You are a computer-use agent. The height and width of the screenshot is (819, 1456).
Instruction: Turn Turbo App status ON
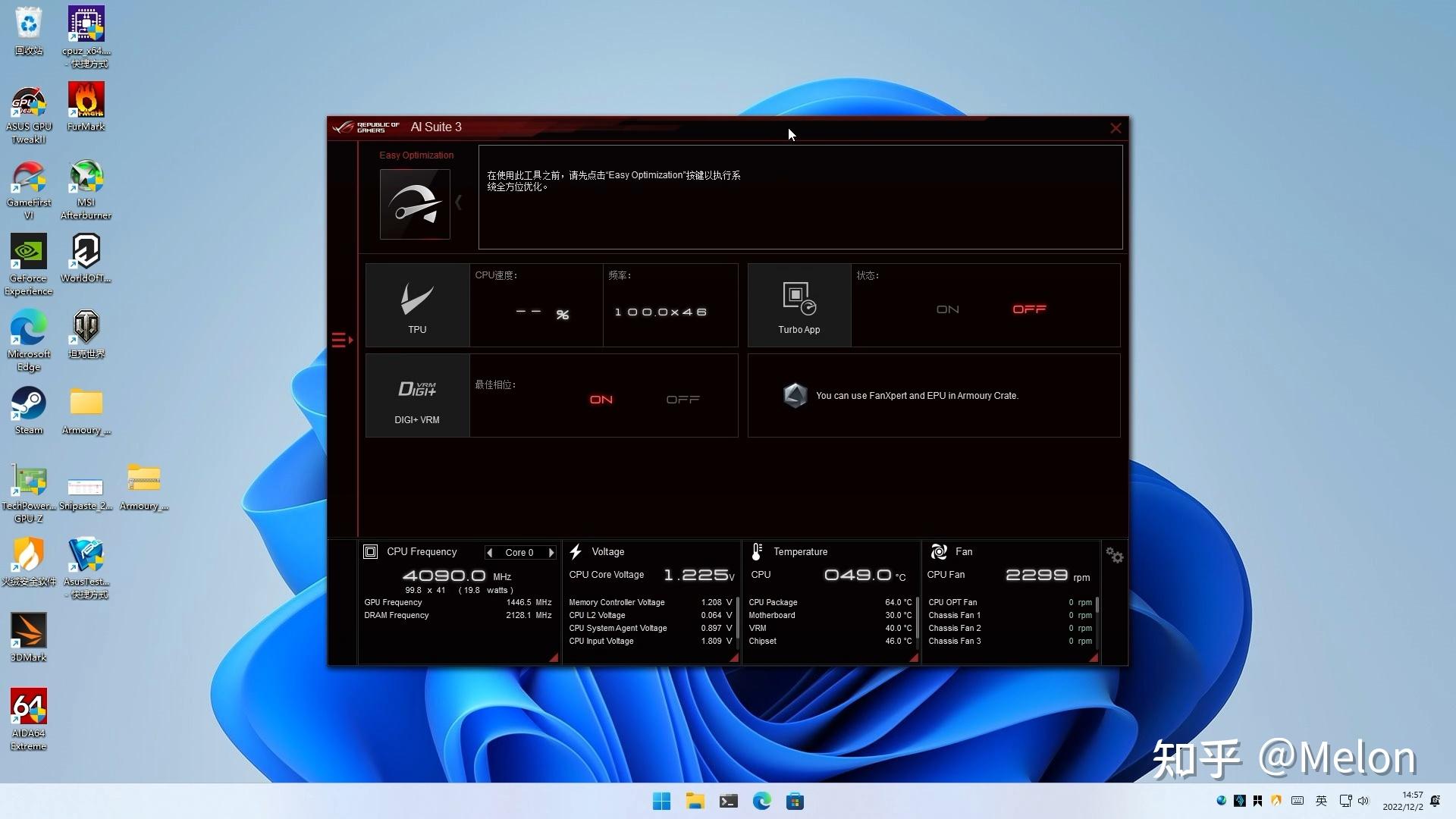(x=947, y=309)
